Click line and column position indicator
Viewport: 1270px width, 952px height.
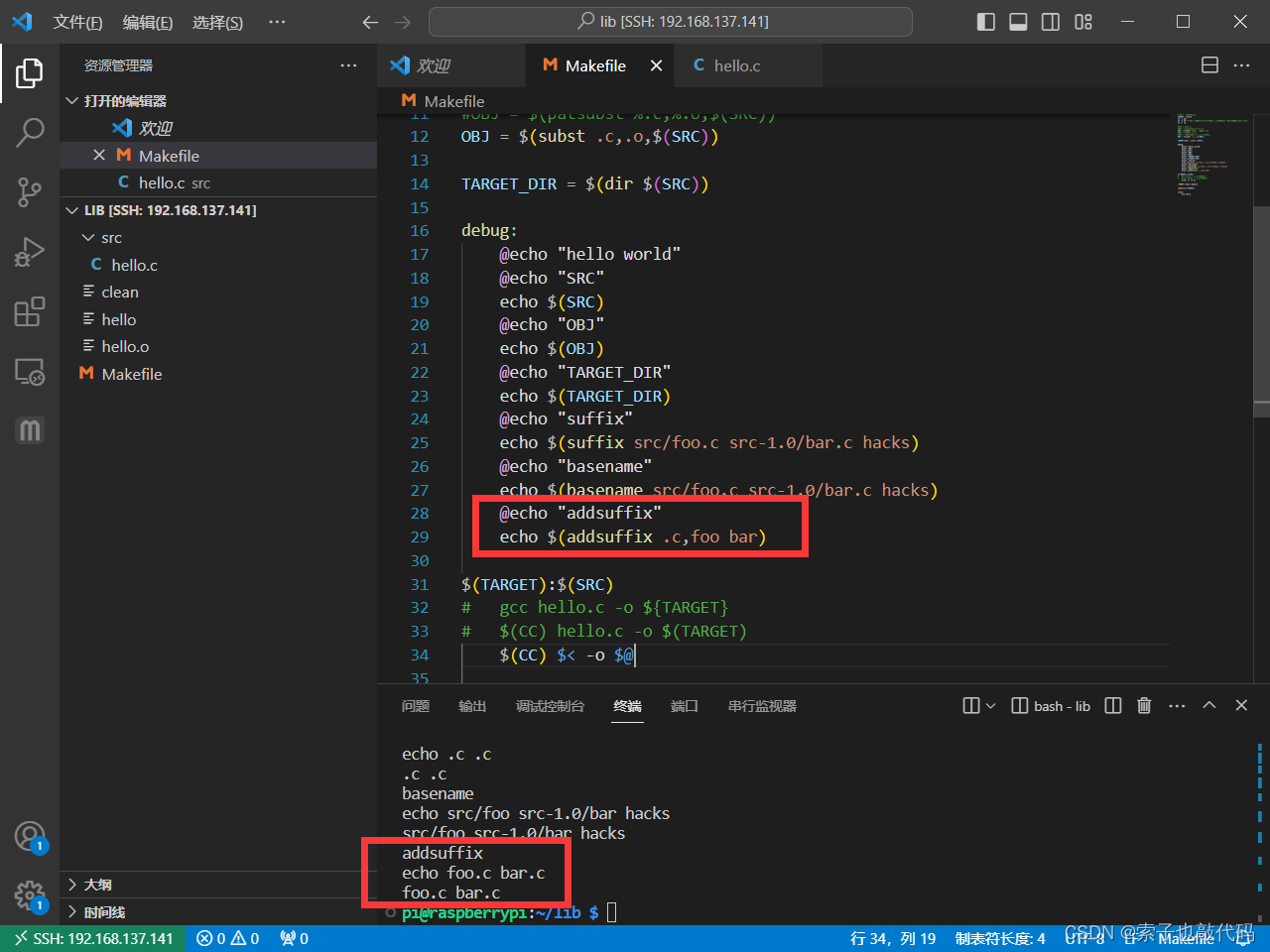pos(893,938)
